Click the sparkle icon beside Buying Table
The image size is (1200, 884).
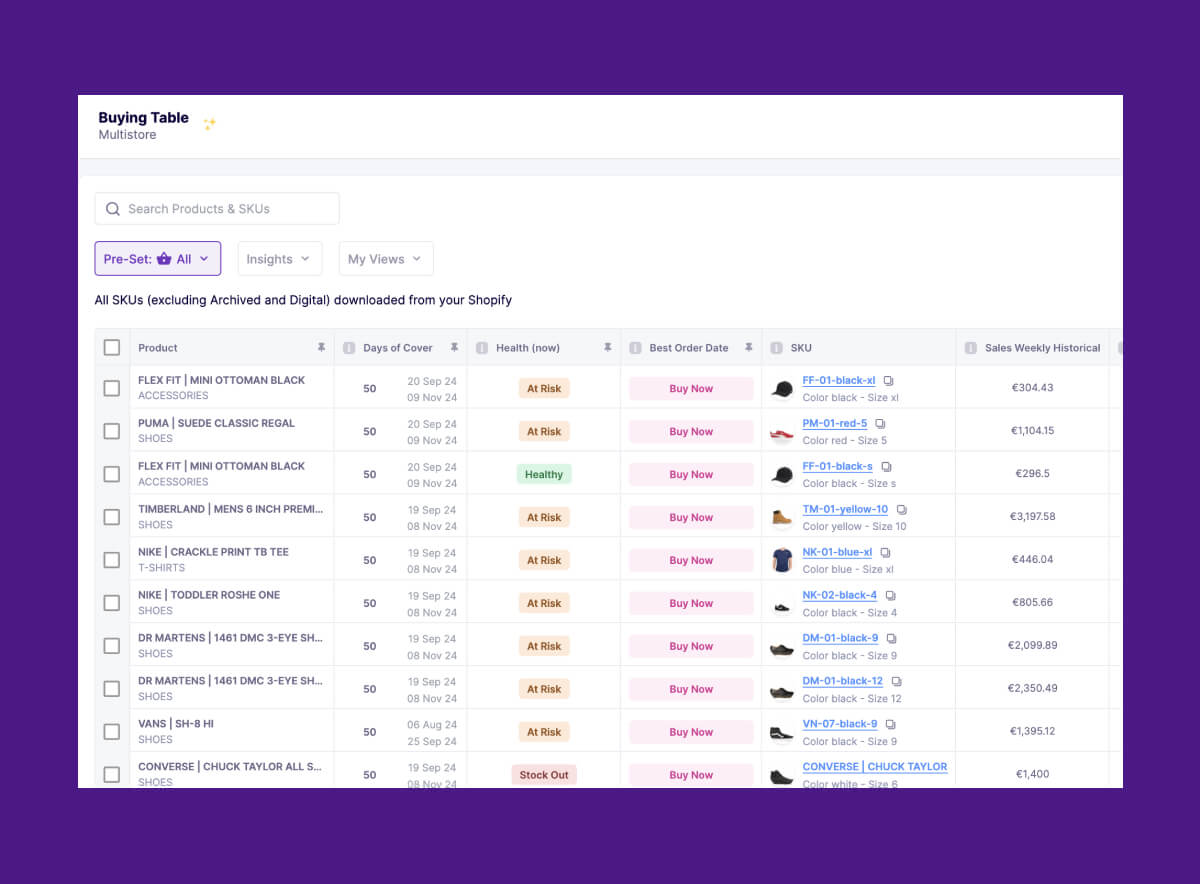pyautogui.click(x=209, y=124)
